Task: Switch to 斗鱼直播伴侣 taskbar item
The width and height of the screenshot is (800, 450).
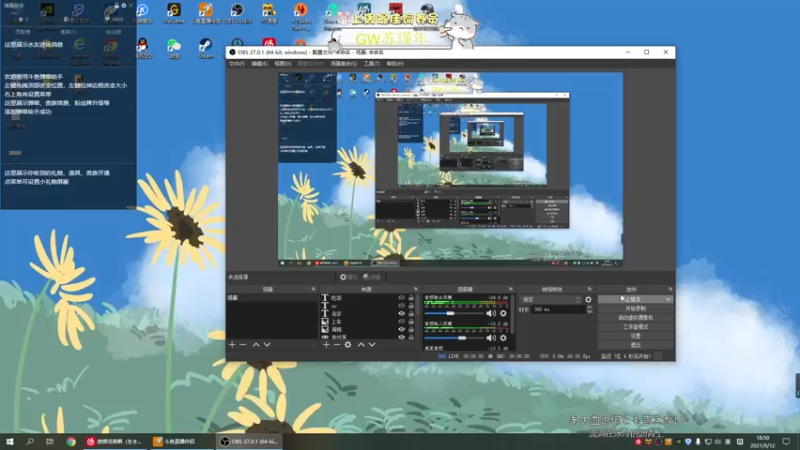Action: point(182,441)
